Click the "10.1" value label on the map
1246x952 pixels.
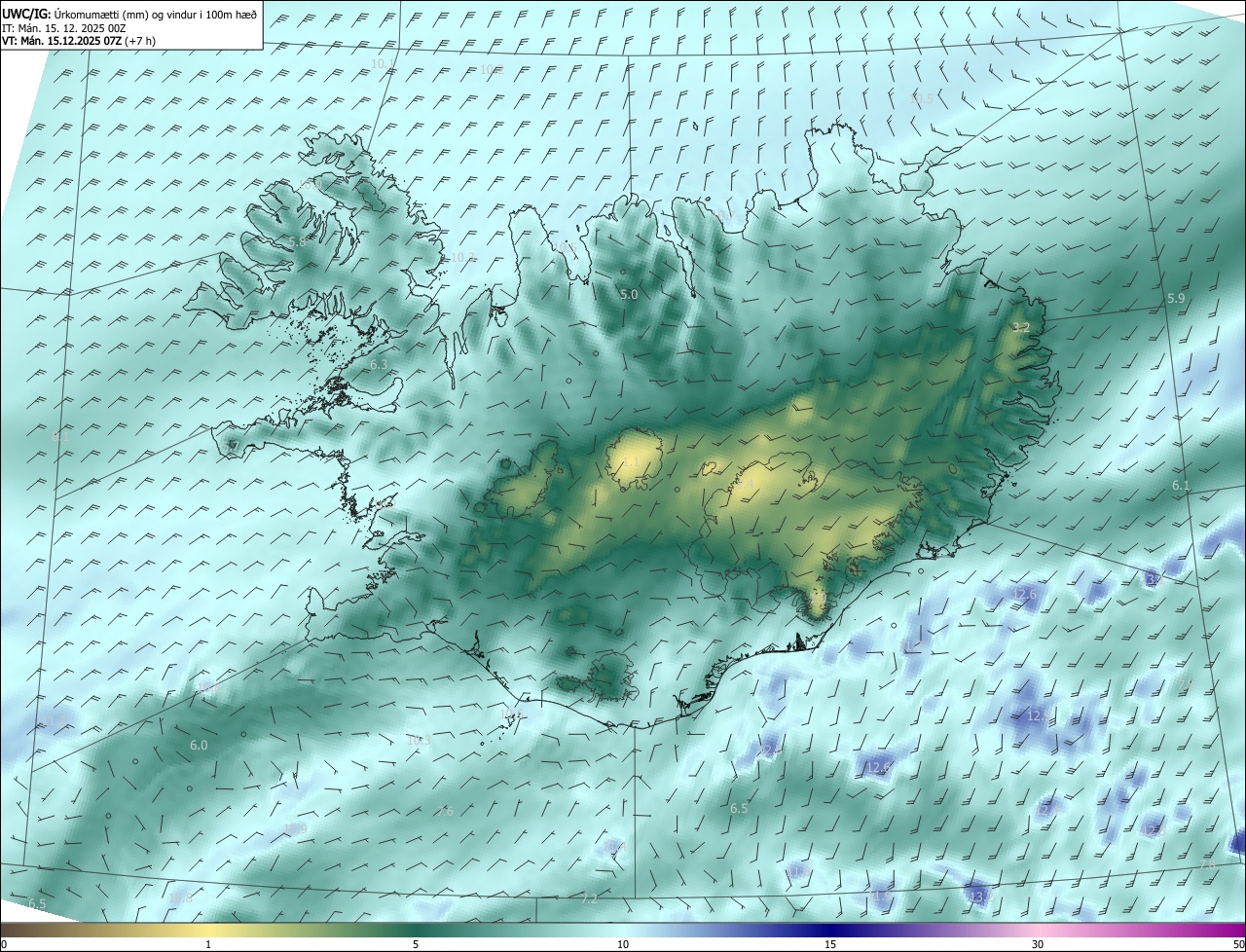[x=385, y=64]
